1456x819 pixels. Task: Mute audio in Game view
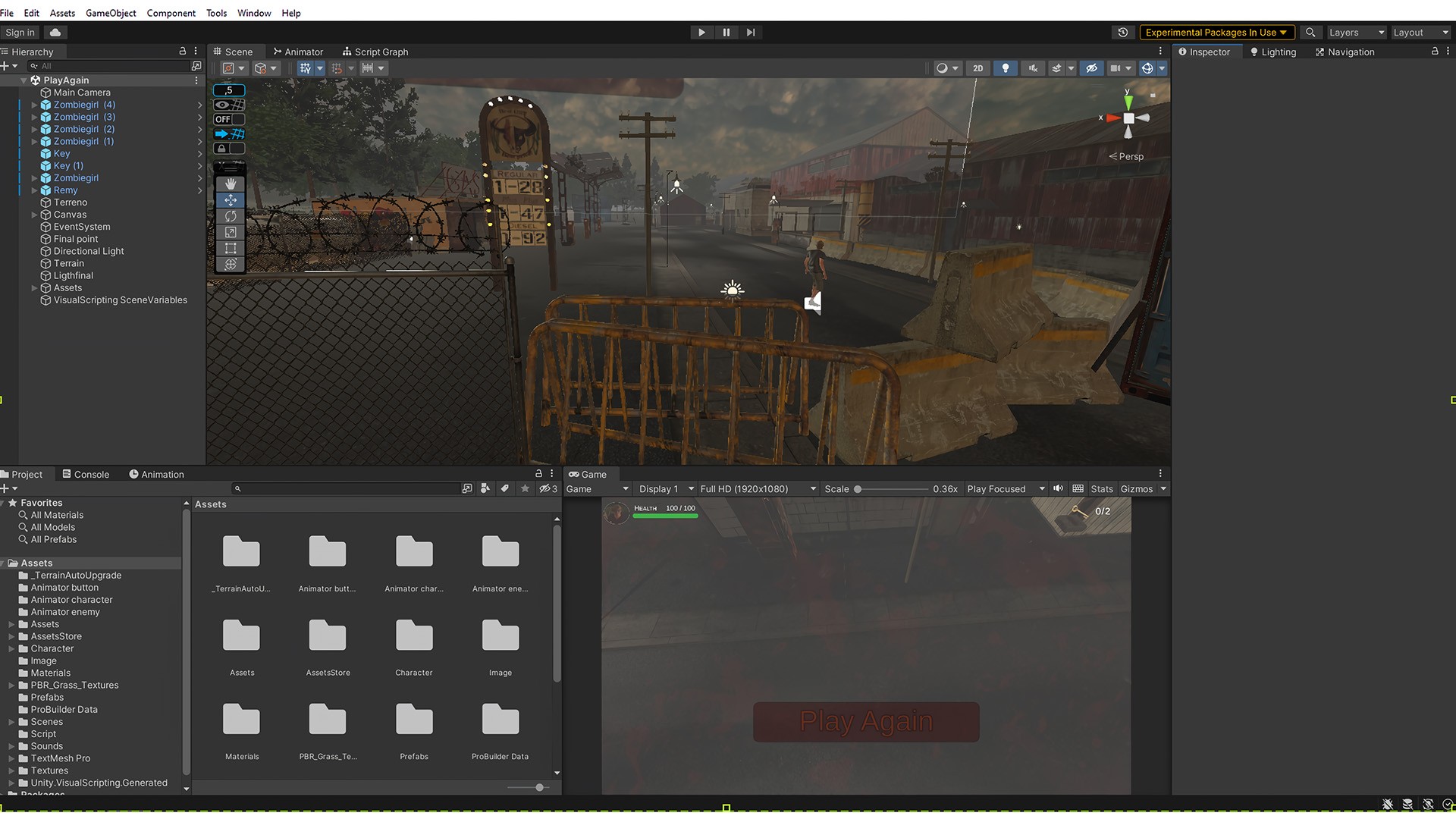point(1058,489)
